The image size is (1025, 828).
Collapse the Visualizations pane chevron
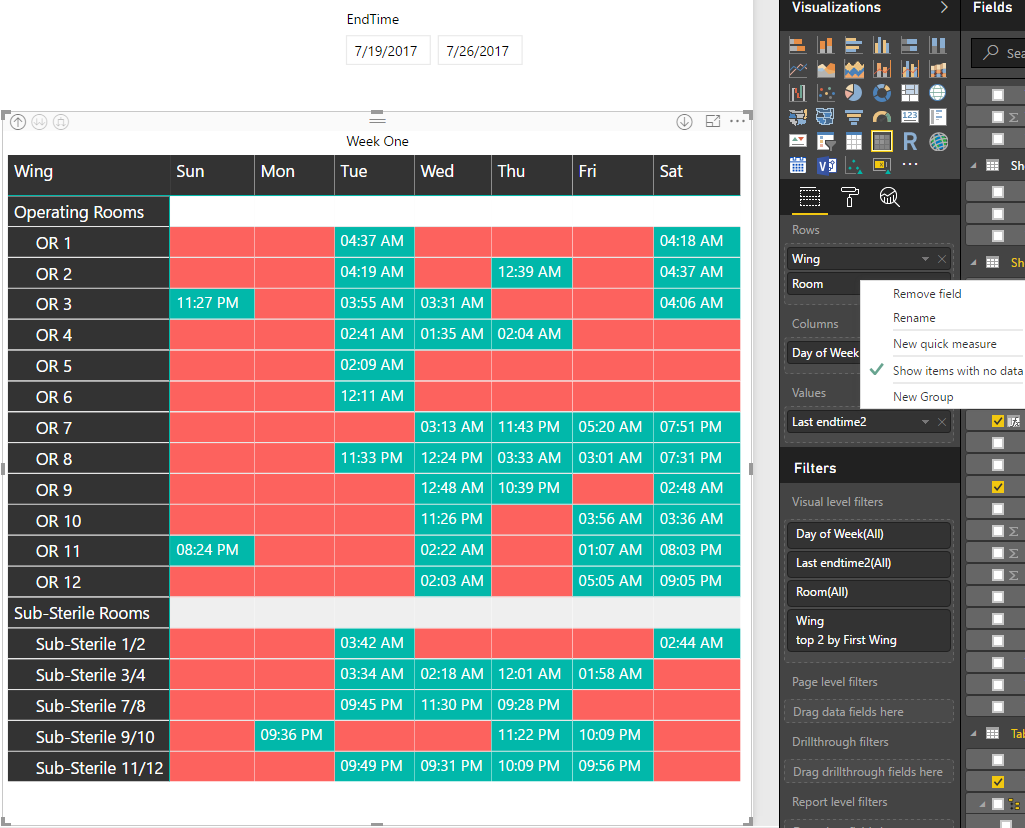point(944,7)
